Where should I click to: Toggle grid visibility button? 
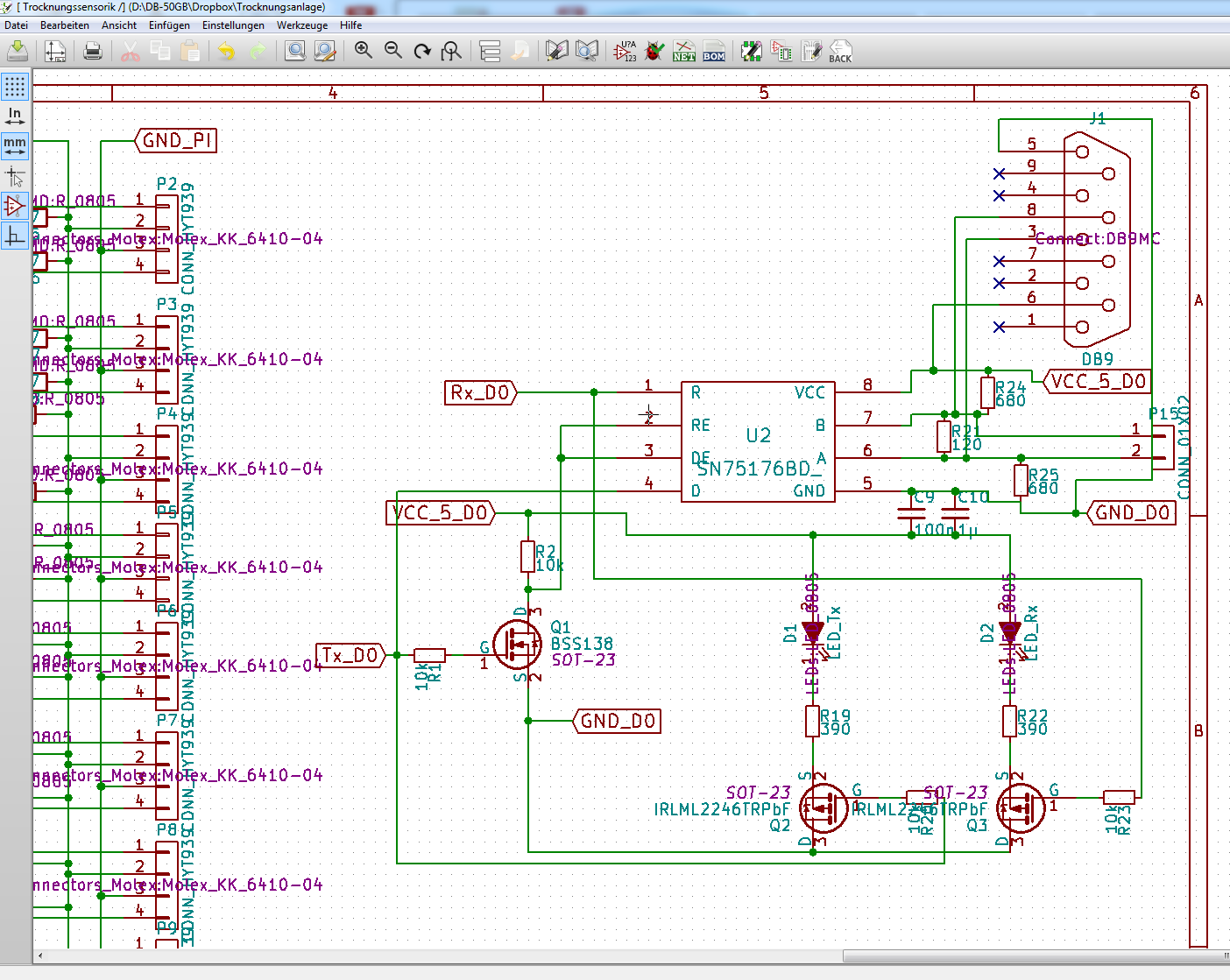click(15, 86)
